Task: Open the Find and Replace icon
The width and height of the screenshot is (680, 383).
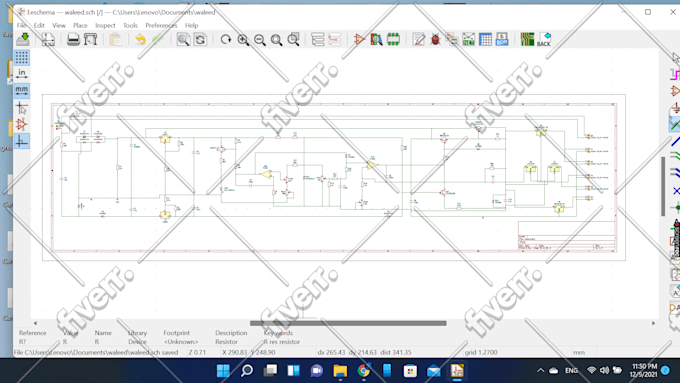Action: (x=200, y=39)
